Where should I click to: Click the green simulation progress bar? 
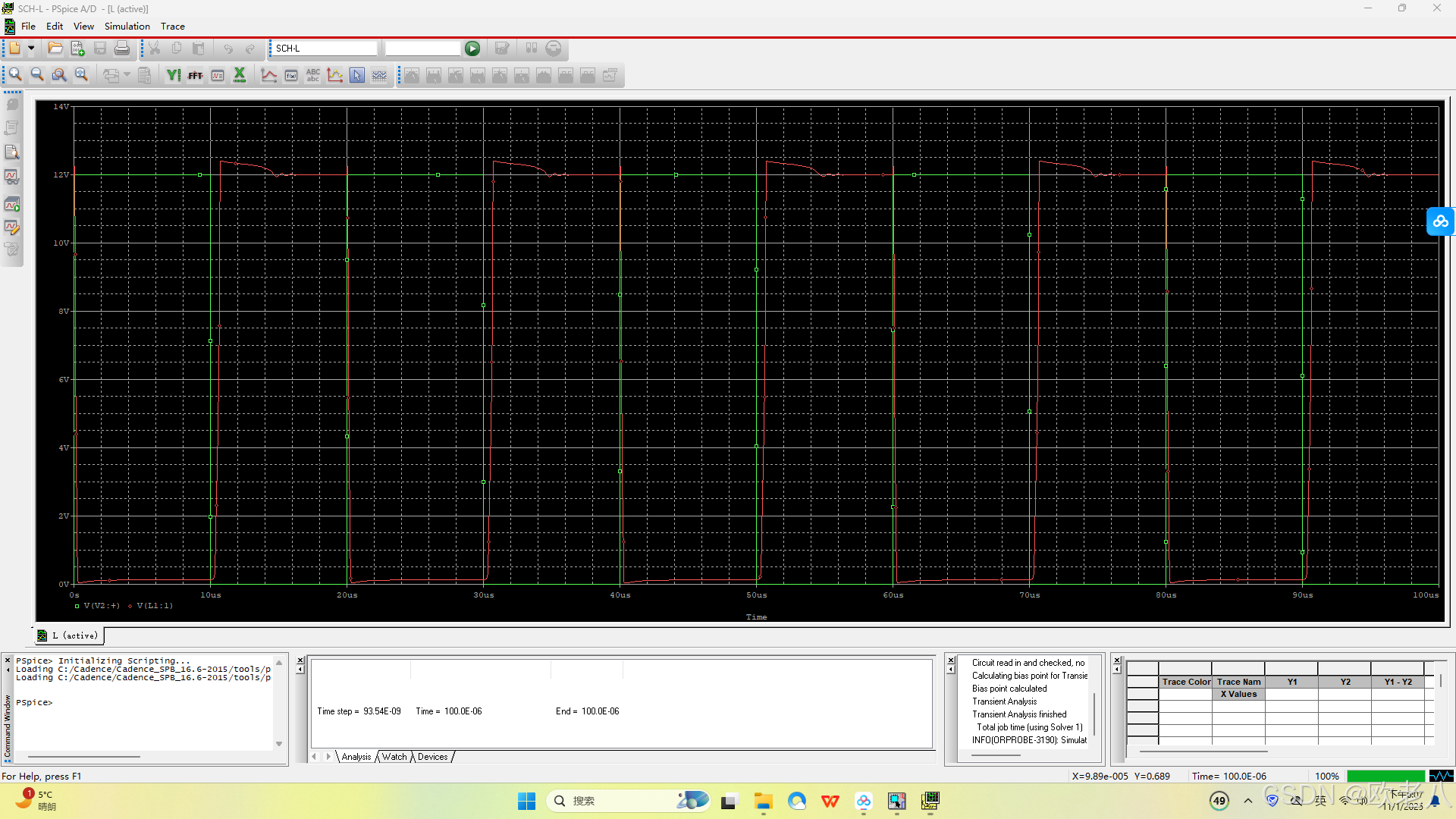[x=1385, y=776]
